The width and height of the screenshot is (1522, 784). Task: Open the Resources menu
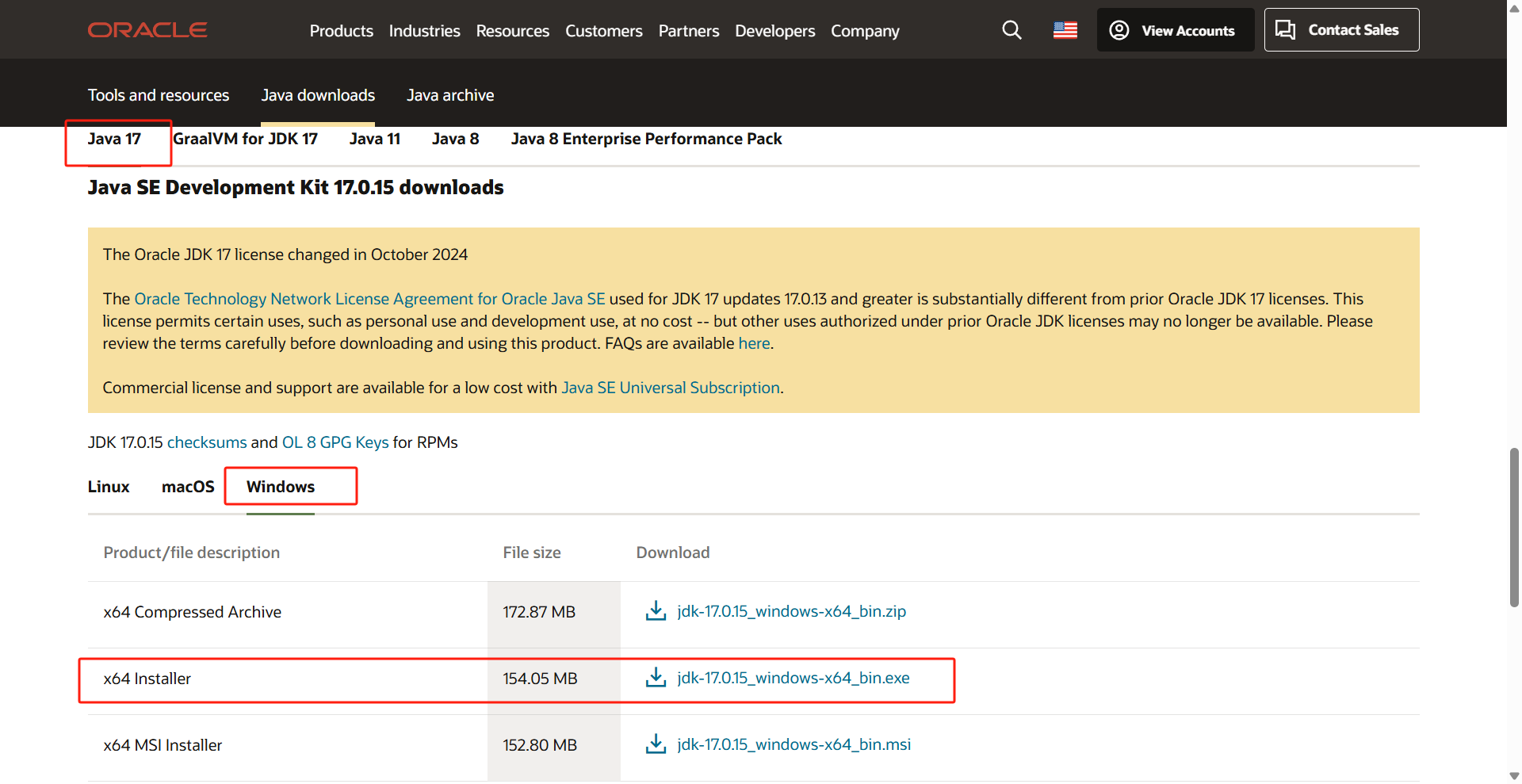(x=512, y=31)
